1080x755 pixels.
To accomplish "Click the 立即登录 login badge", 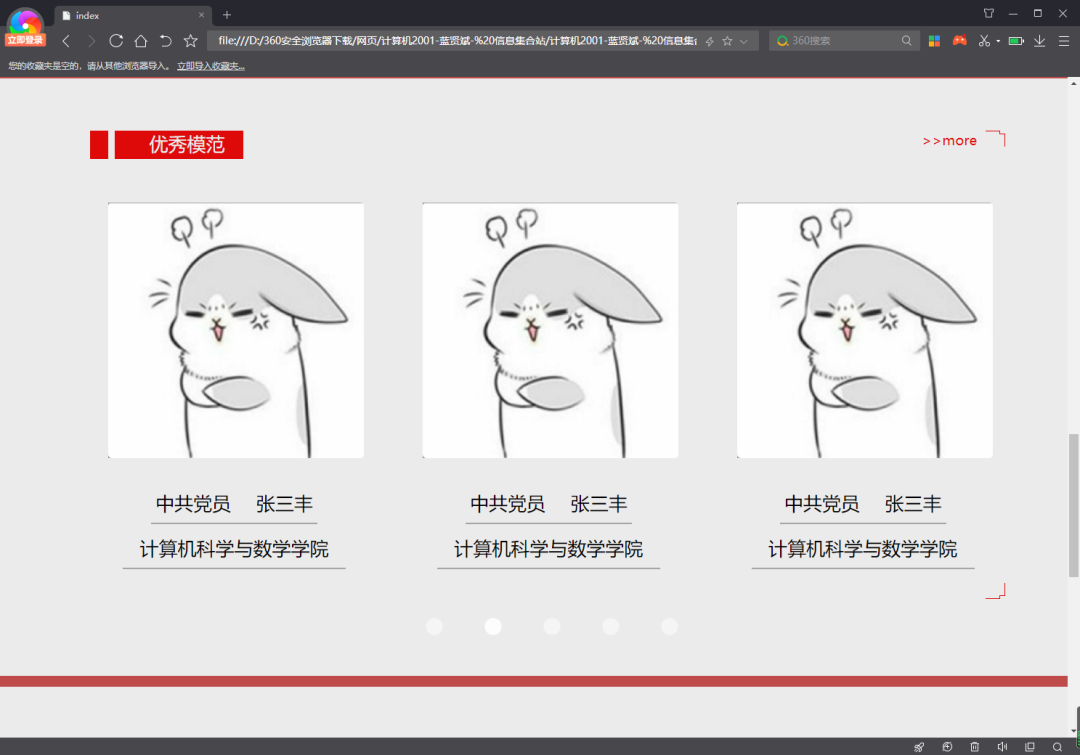I will tap(25, 40).
